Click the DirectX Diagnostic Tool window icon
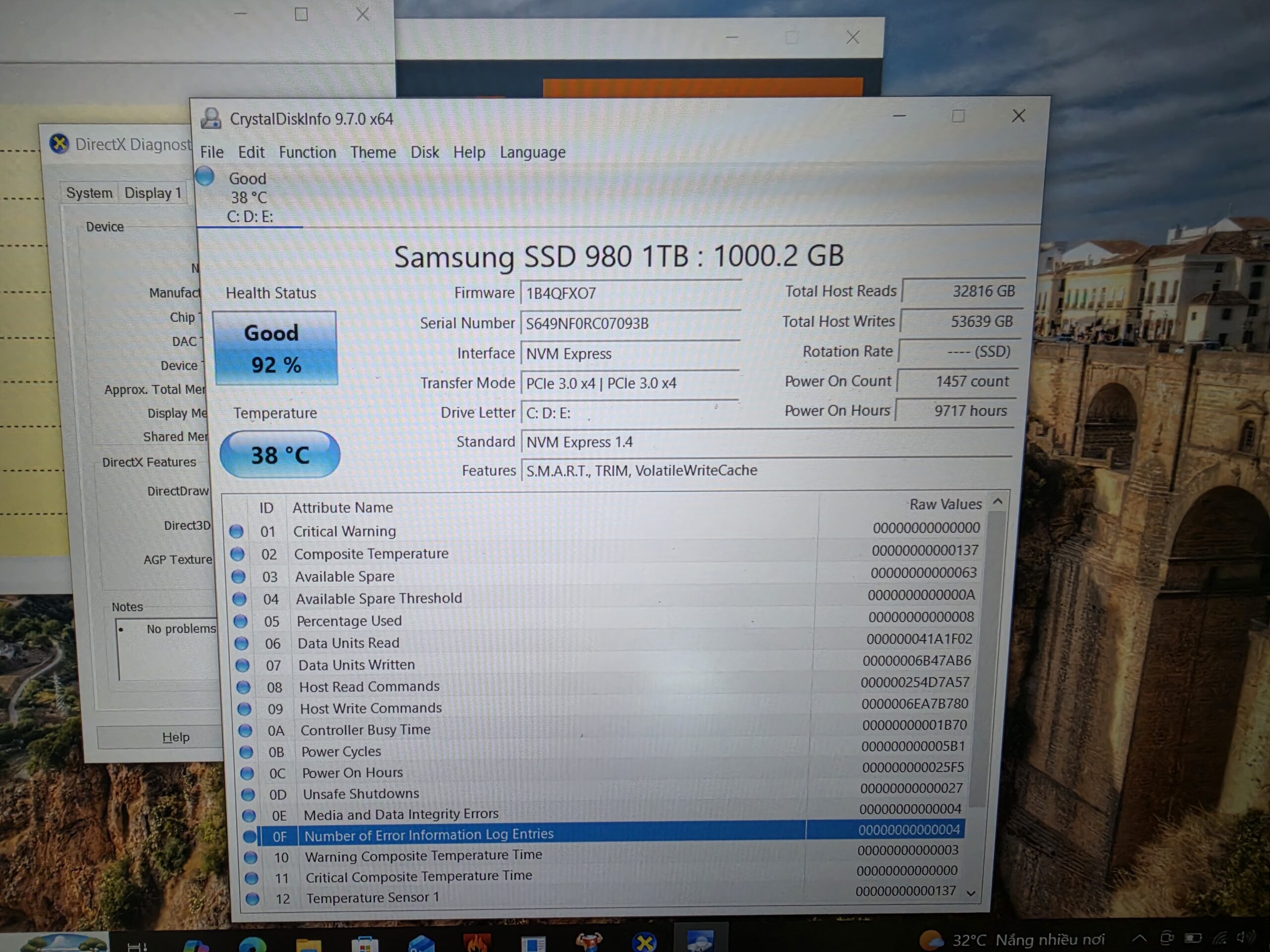The height and width of the screenshot is (952, 1270). [59, 143]
